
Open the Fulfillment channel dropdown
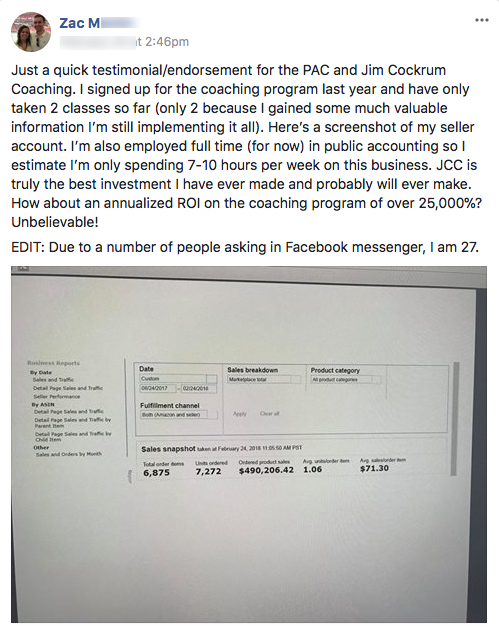(x=179, y=415)
